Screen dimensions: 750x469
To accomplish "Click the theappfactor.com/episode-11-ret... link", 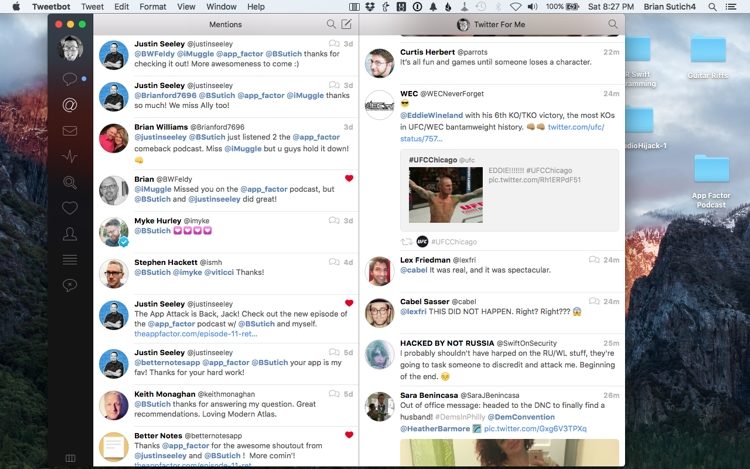I will click(x=196, y=334).
